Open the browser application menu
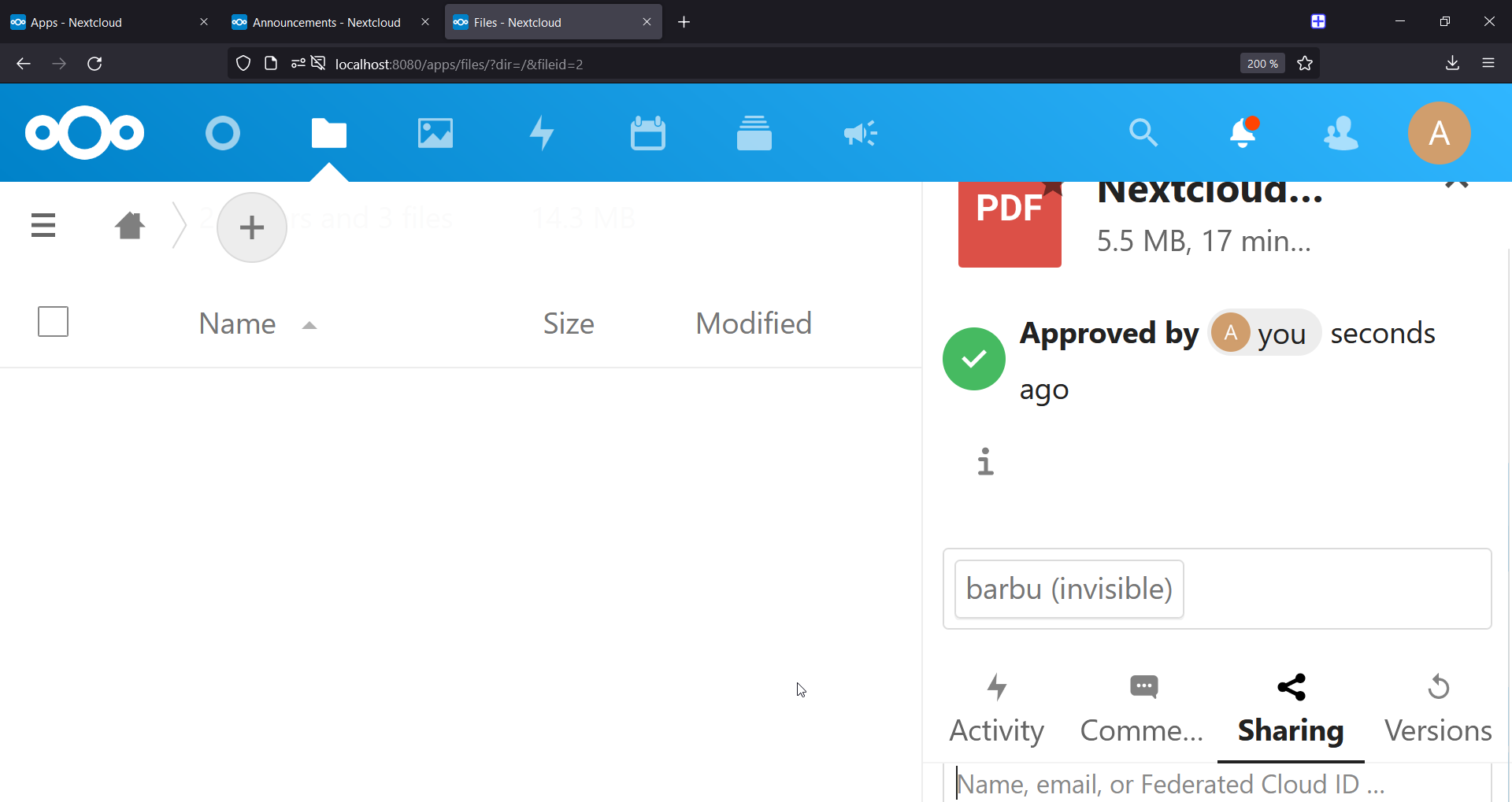 1488,64
